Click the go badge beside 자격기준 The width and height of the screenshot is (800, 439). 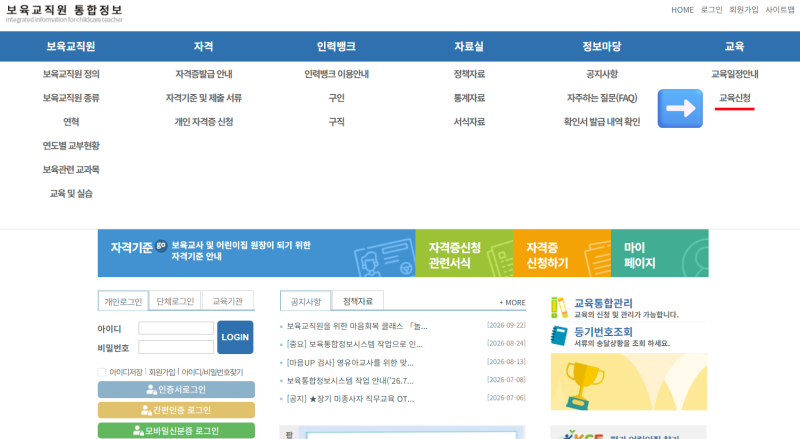tap(161, 246)
